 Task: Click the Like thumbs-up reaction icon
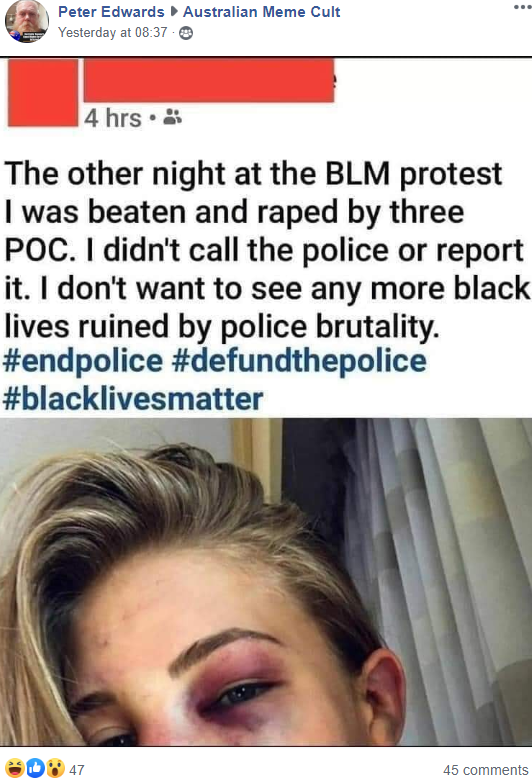tap(35, 769)
